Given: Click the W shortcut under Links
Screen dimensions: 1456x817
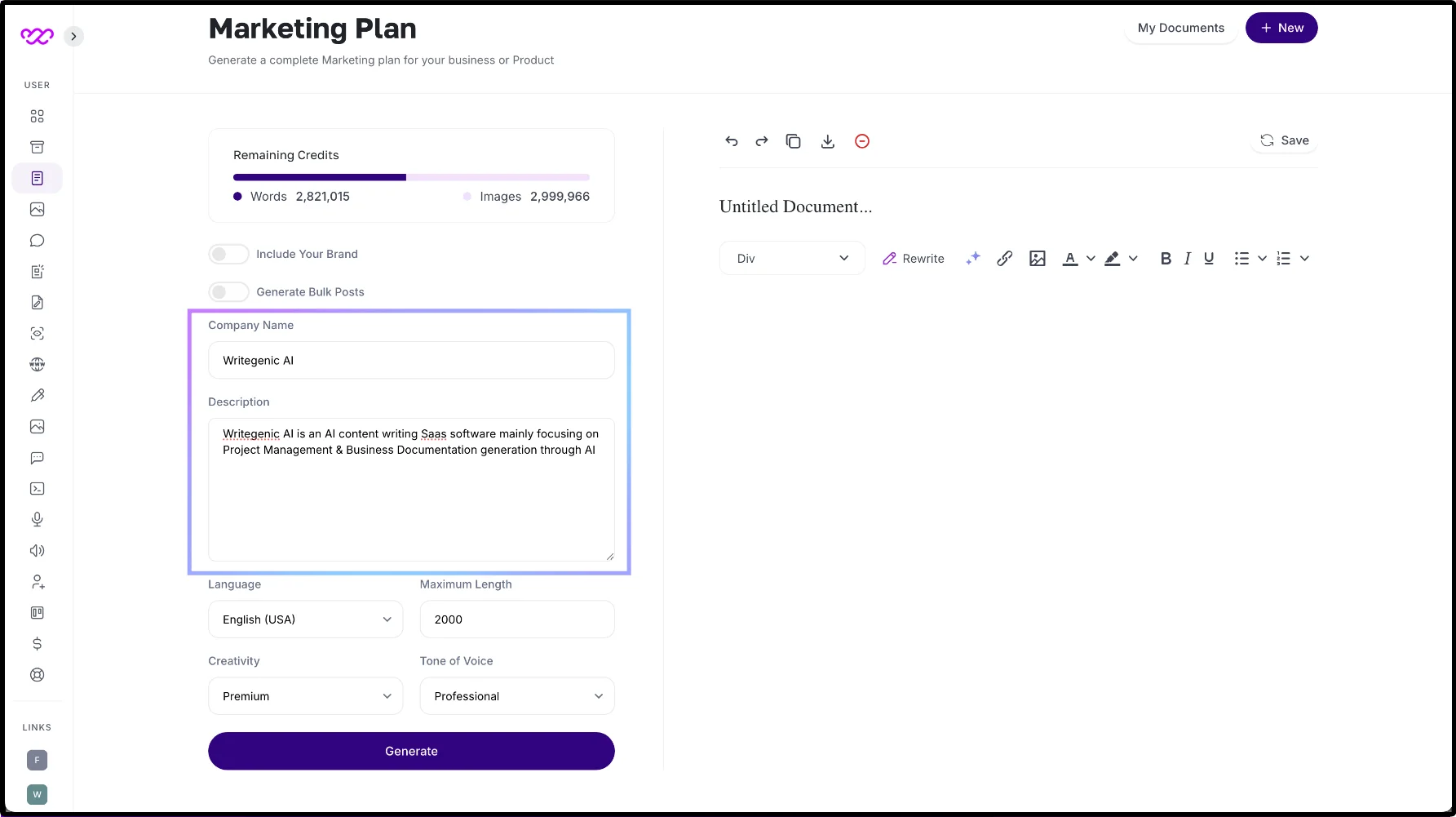Looking at the screenshot, I should click(x=37, y=794).
